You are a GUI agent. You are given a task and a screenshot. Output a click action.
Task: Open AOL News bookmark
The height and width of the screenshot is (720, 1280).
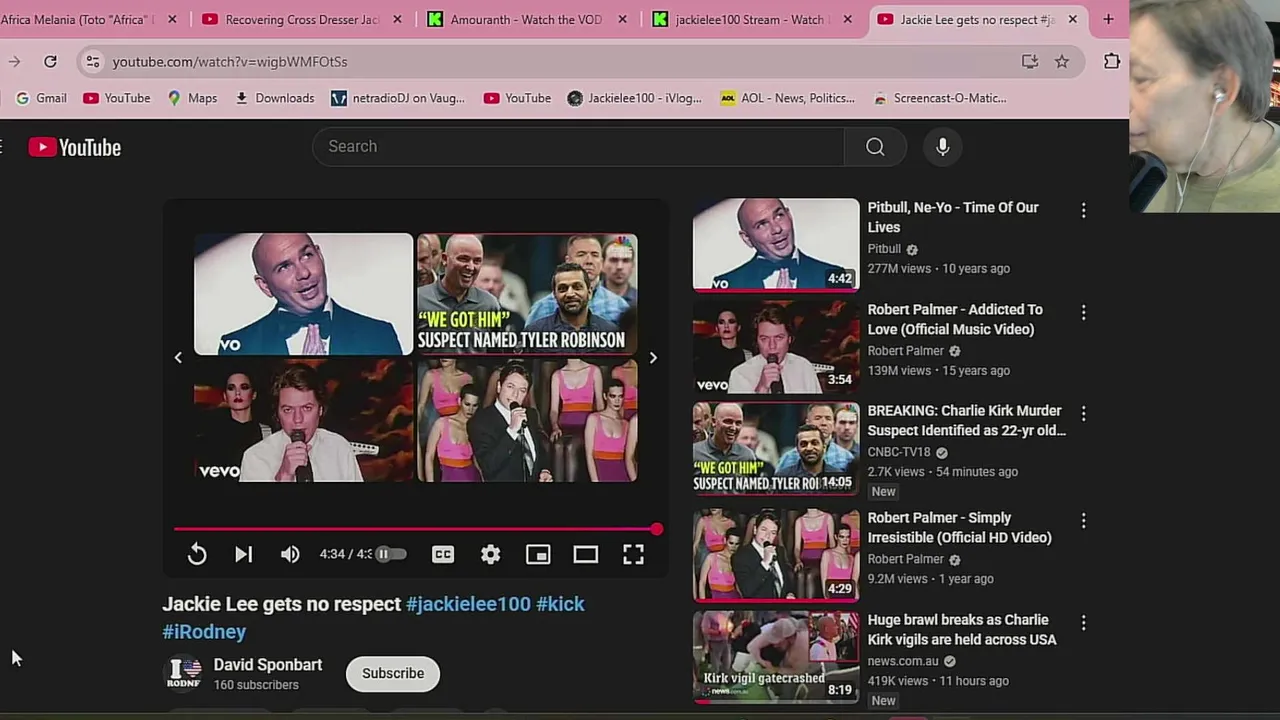[x=787, y=98]
